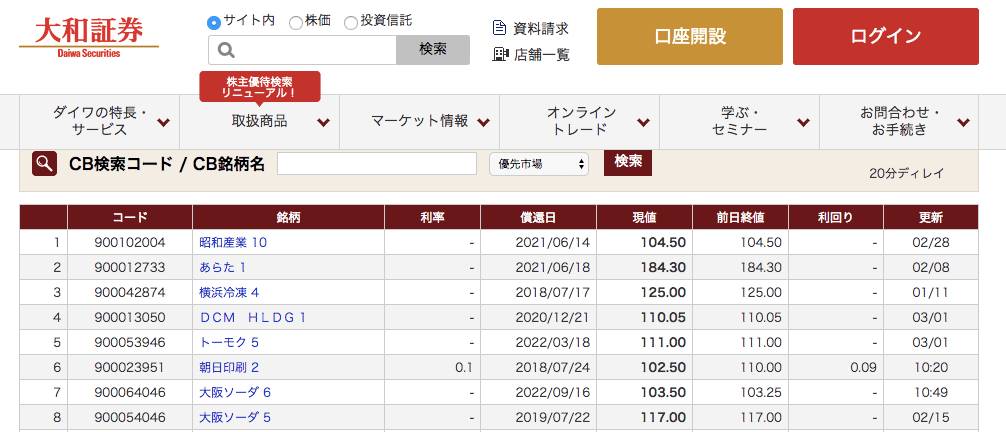Click the Daiwa Securities logo
The width and height of the screenshot is (1006, 432).
pyautogui.click(x=88, y=36)
